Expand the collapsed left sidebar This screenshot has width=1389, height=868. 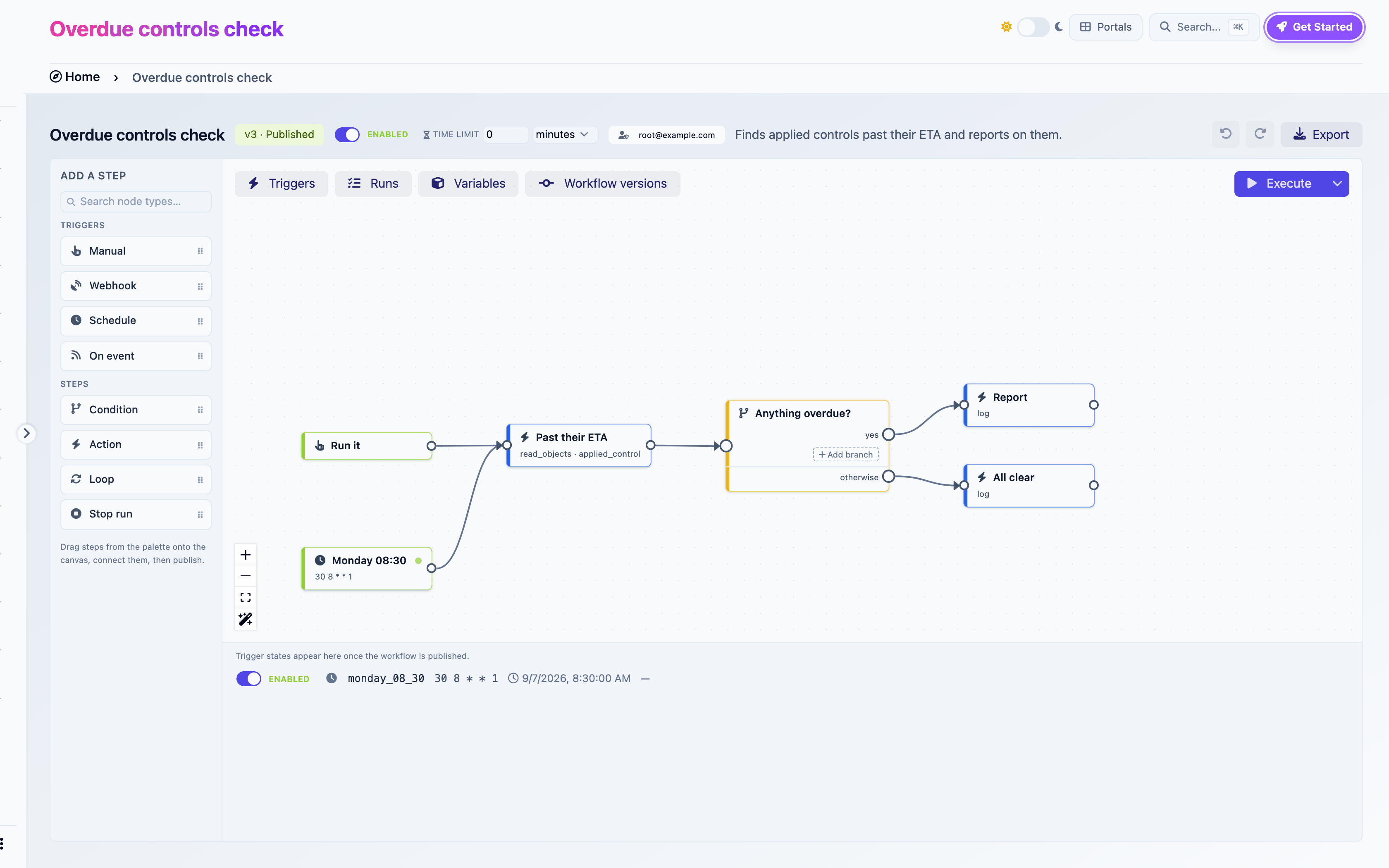[x=26, y=434]
